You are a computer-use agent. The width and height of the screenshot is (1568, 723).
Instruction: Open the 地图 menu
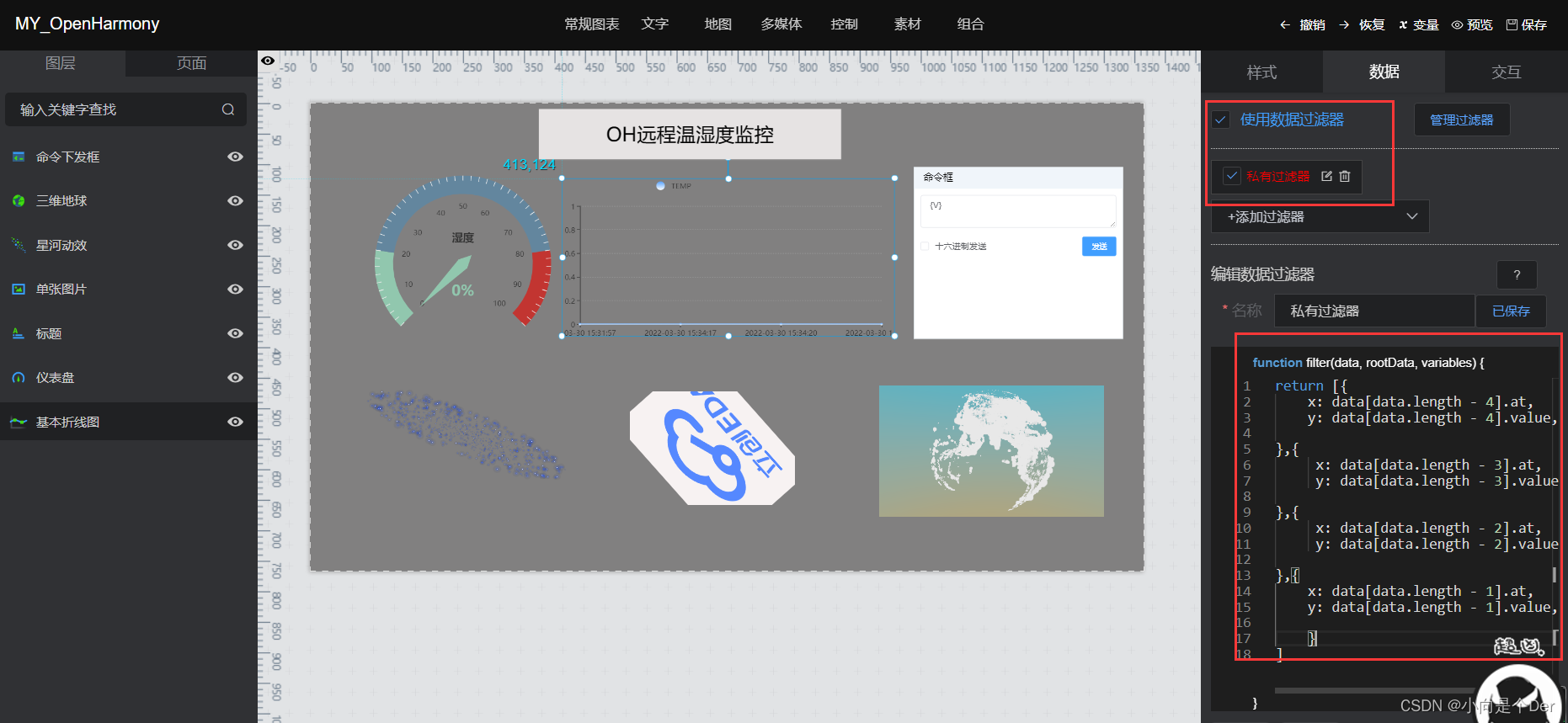[x=718, y=24]
